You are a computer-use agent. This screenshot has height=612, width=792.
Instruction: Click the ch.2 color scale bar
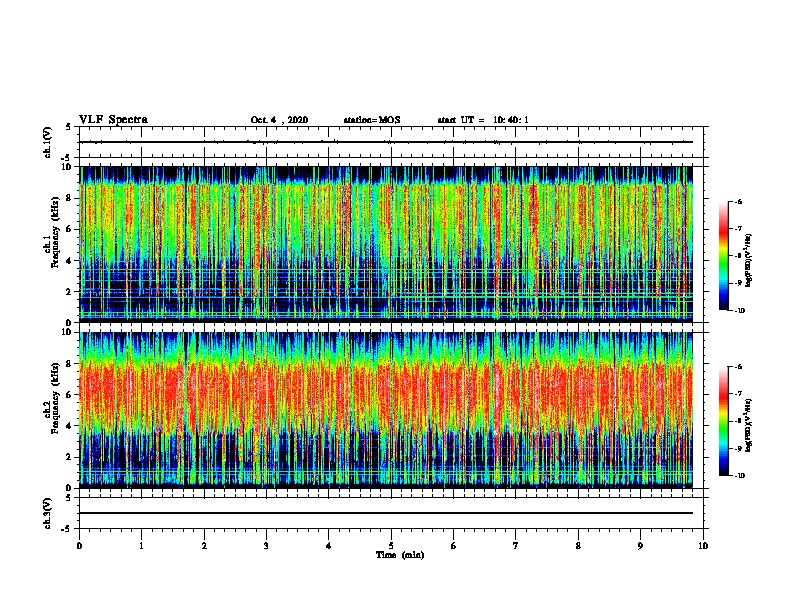pyautogui.click(x=724, y=421)
